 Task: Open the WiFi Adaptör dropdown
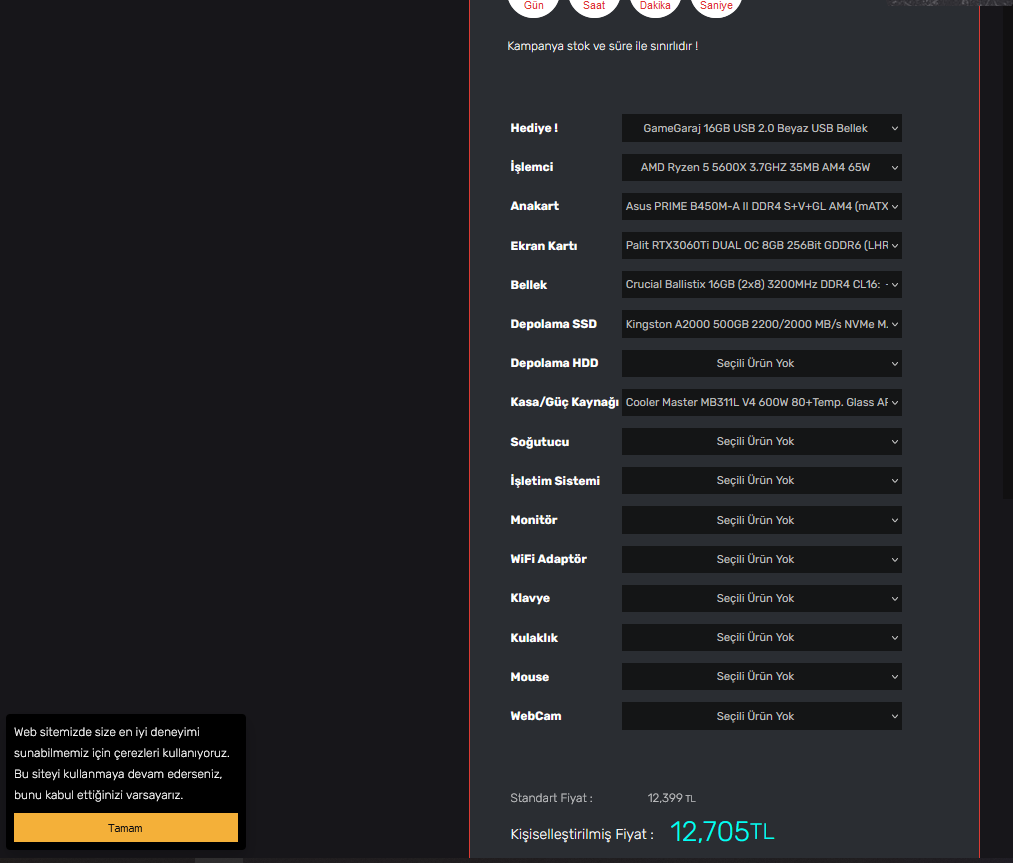(762, 559)
